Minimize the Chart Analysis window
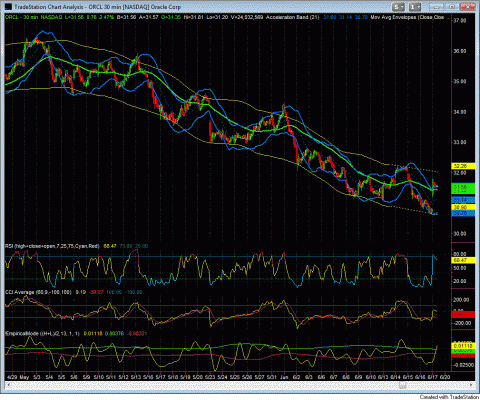The image size is (480, 400). point(436,6)
